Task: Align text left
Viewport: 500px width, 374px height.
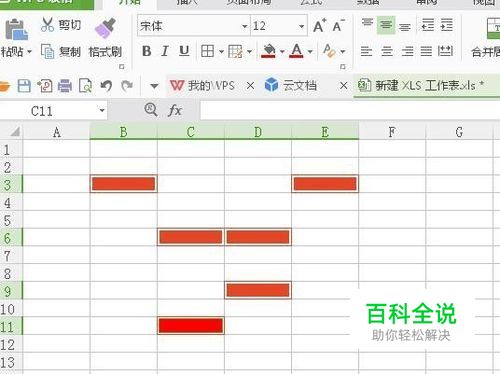Action: (366, 51)
